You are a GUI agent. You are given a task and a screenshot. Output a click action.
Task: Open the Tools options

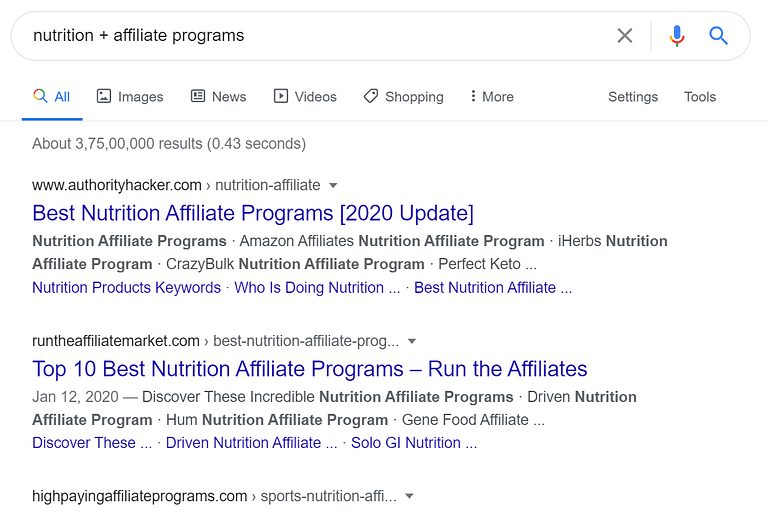[x=700, y=97]
